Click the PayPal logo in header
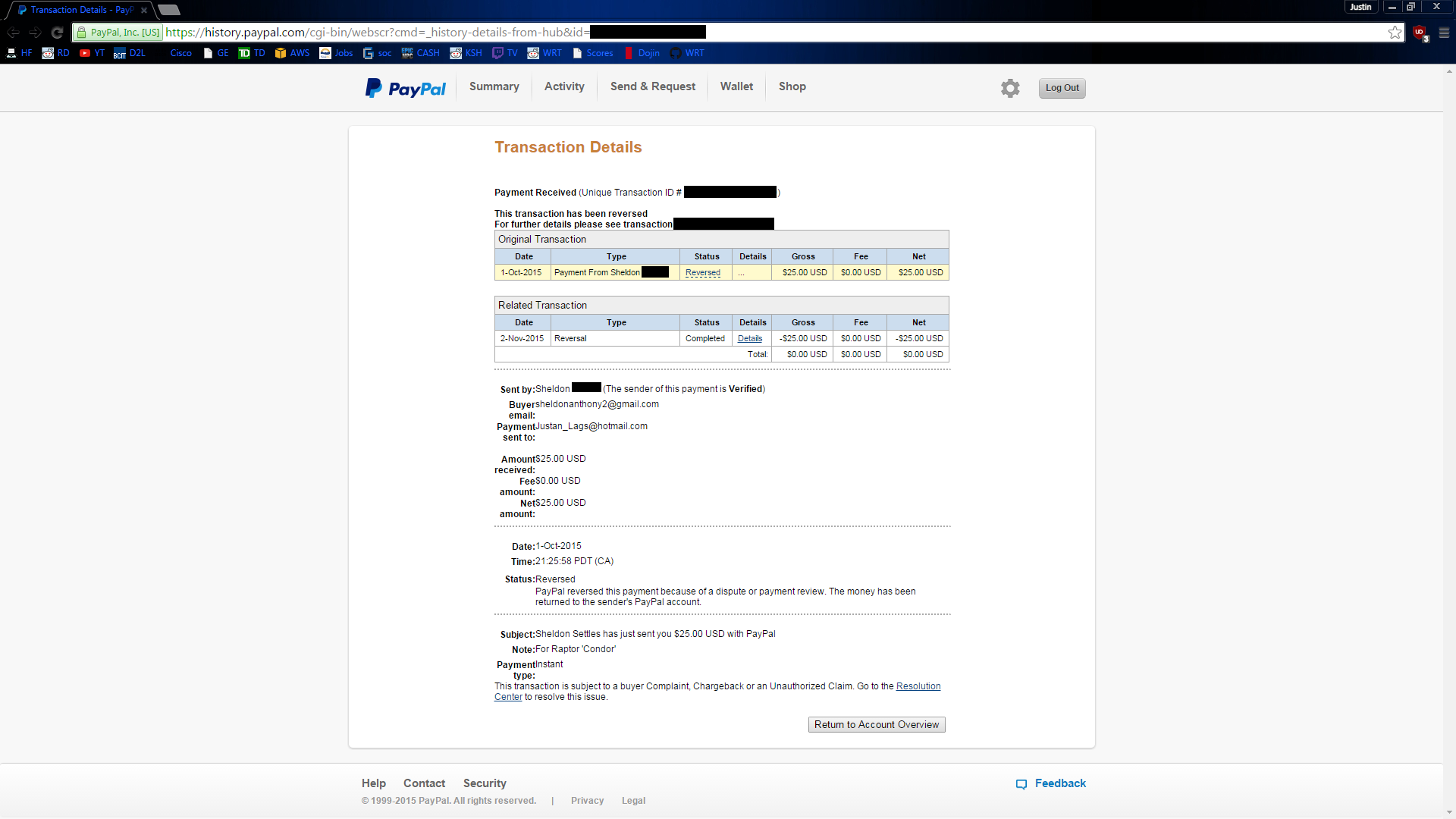Viewport: 1456px width, 819px height. click(x=406, y=88)
